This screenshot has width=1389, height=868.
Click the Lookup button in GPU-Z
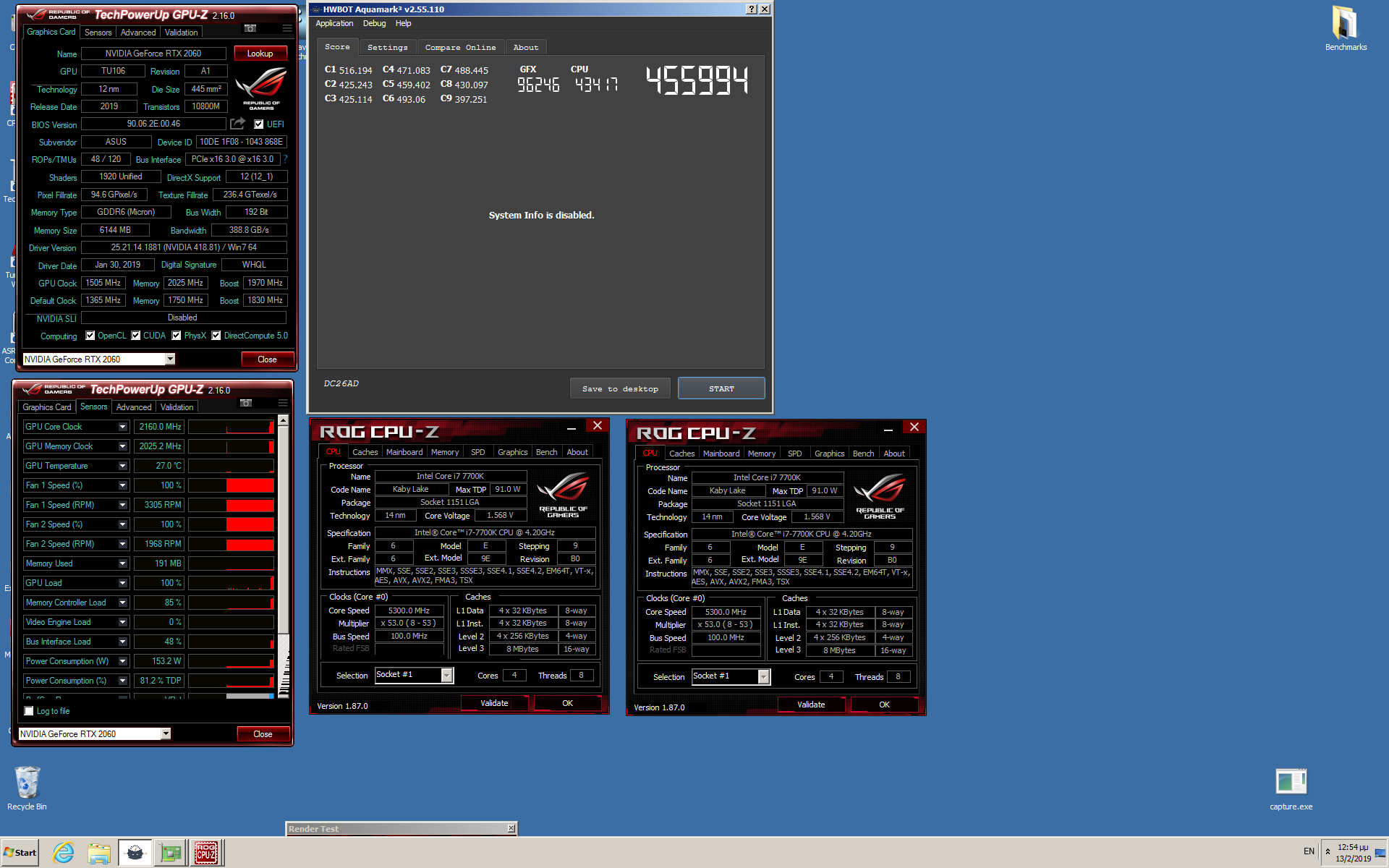coord(260,54)
